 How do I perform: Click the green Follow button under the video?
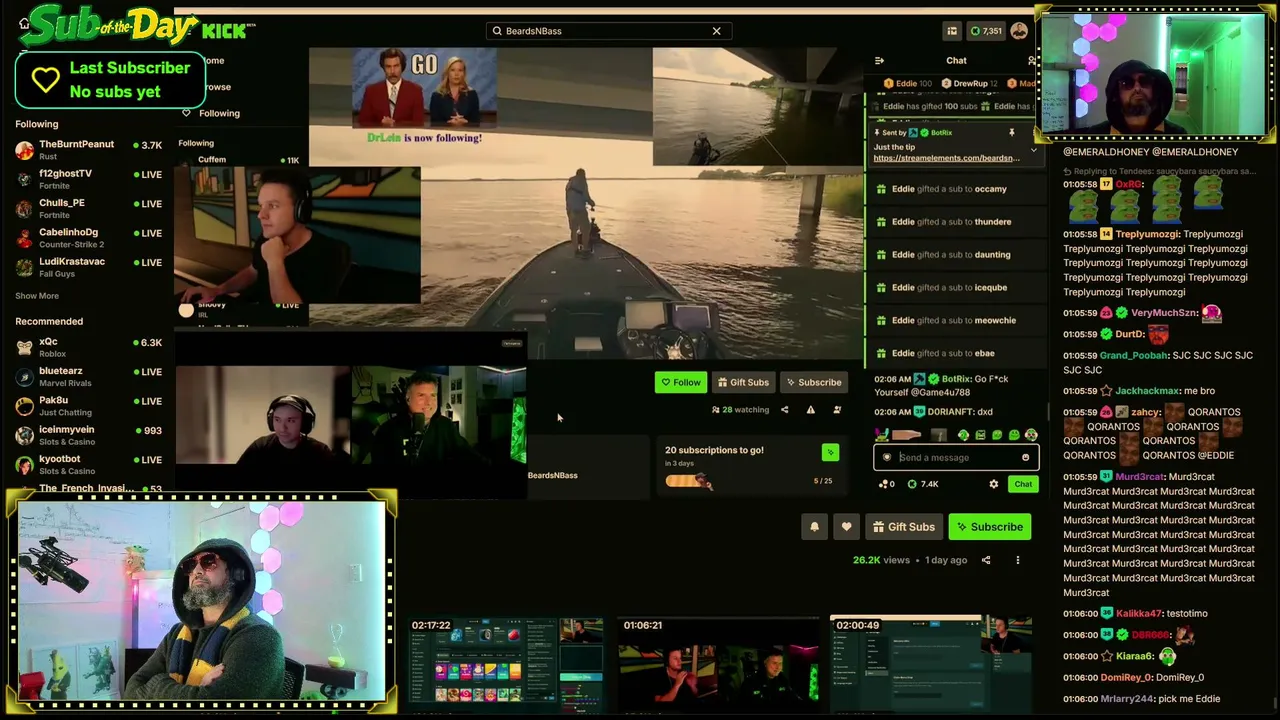pos(680,382)
